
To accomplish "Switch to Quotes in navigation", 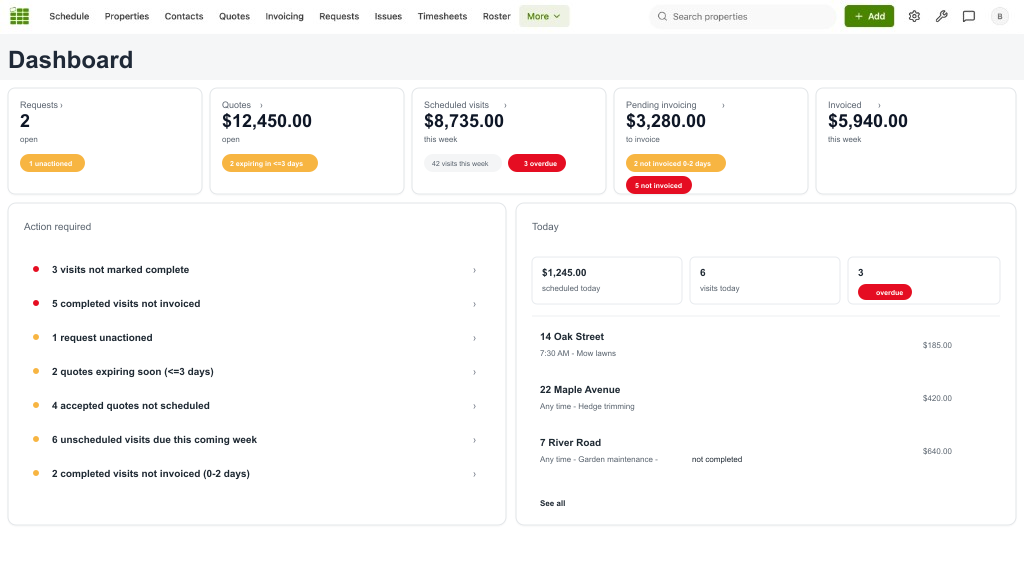I will pyautogui.click(x=234, y=16).
